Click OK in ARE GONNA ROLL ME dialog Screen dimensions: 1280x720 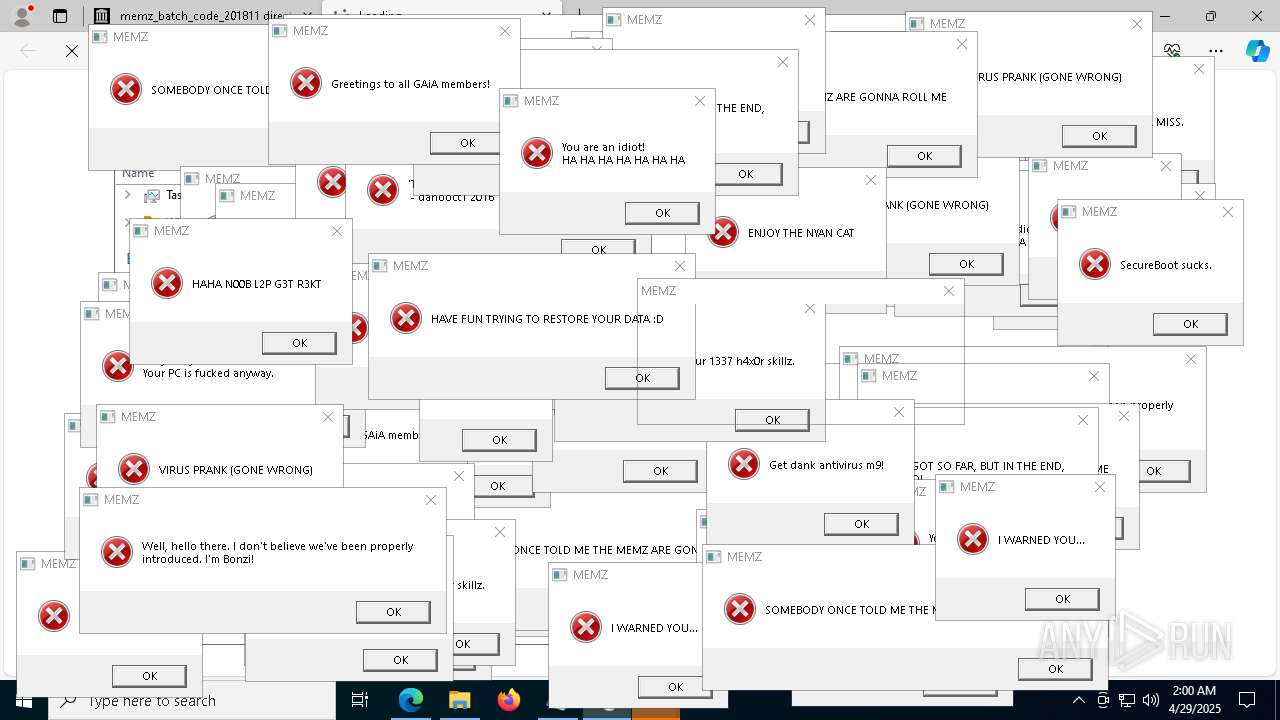pyautogui.click(x=924, y=156)
